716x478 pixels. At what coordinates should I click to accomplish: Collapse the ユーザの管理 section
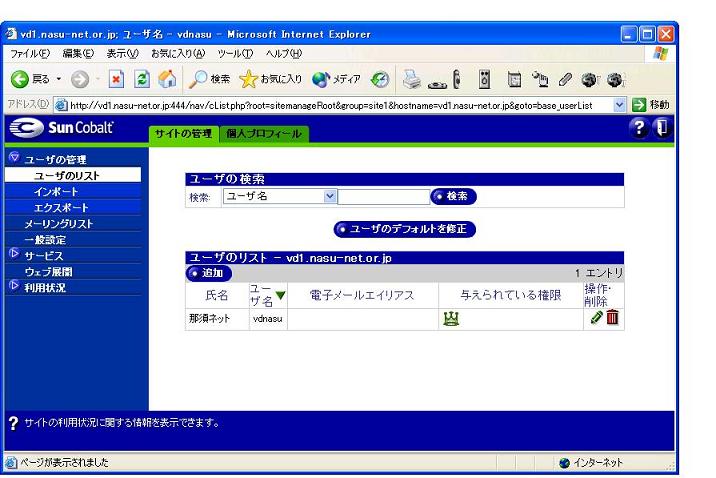[x=14, y=158]
